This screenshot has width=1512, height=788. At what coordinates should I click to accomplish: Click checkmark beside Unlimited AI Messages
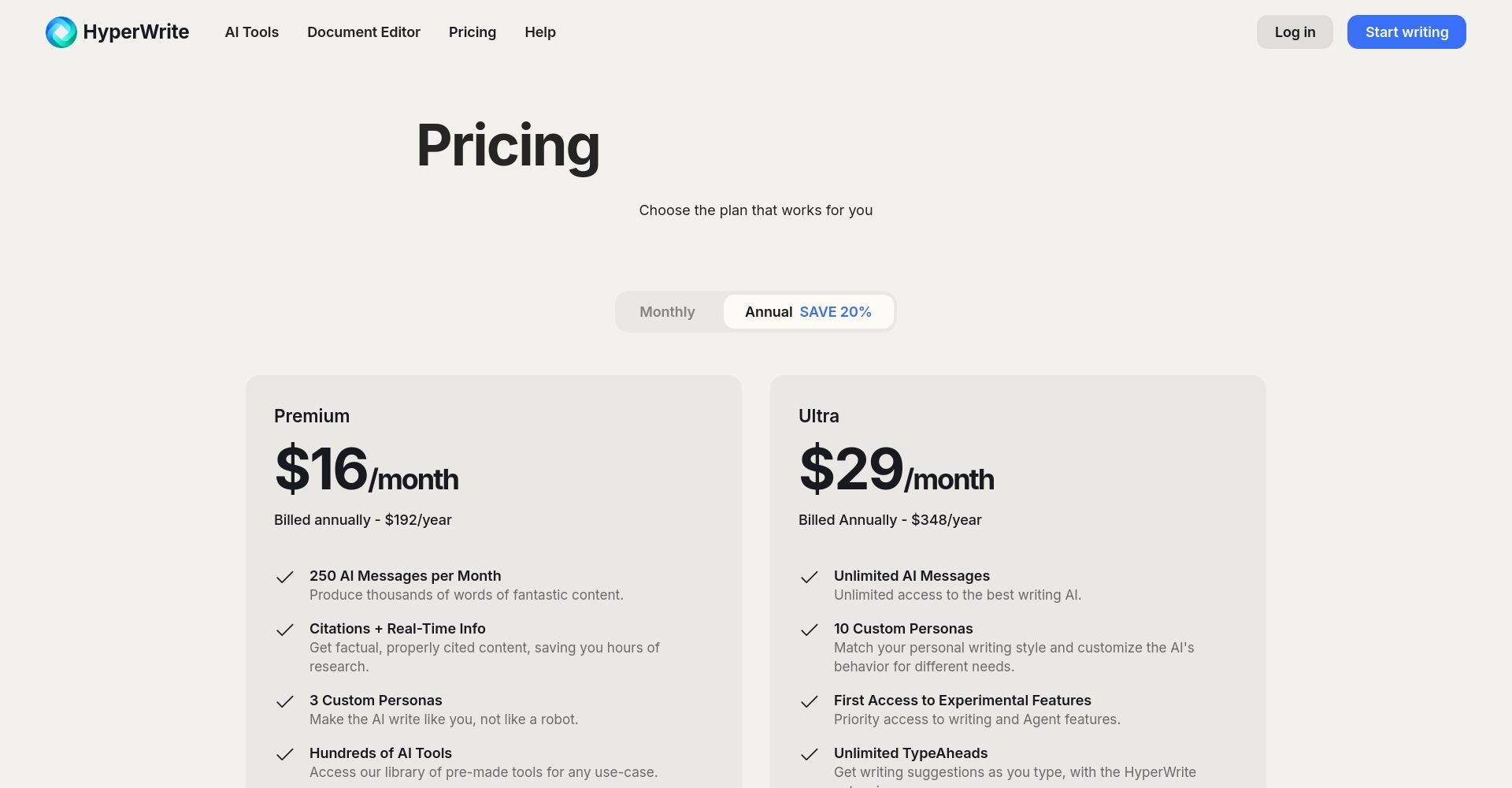pyautogui.click(x=810, y=577)
